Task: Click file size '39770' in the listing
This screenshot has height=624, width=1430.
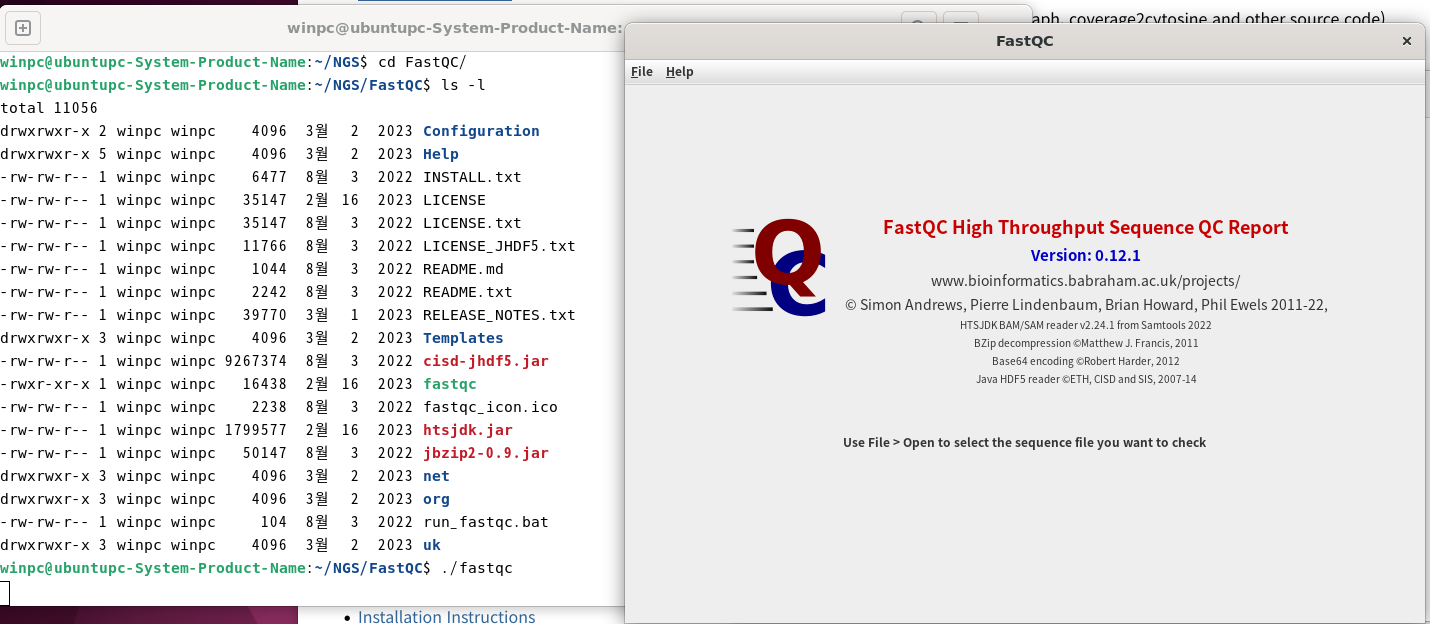Action: coord(265,315)
